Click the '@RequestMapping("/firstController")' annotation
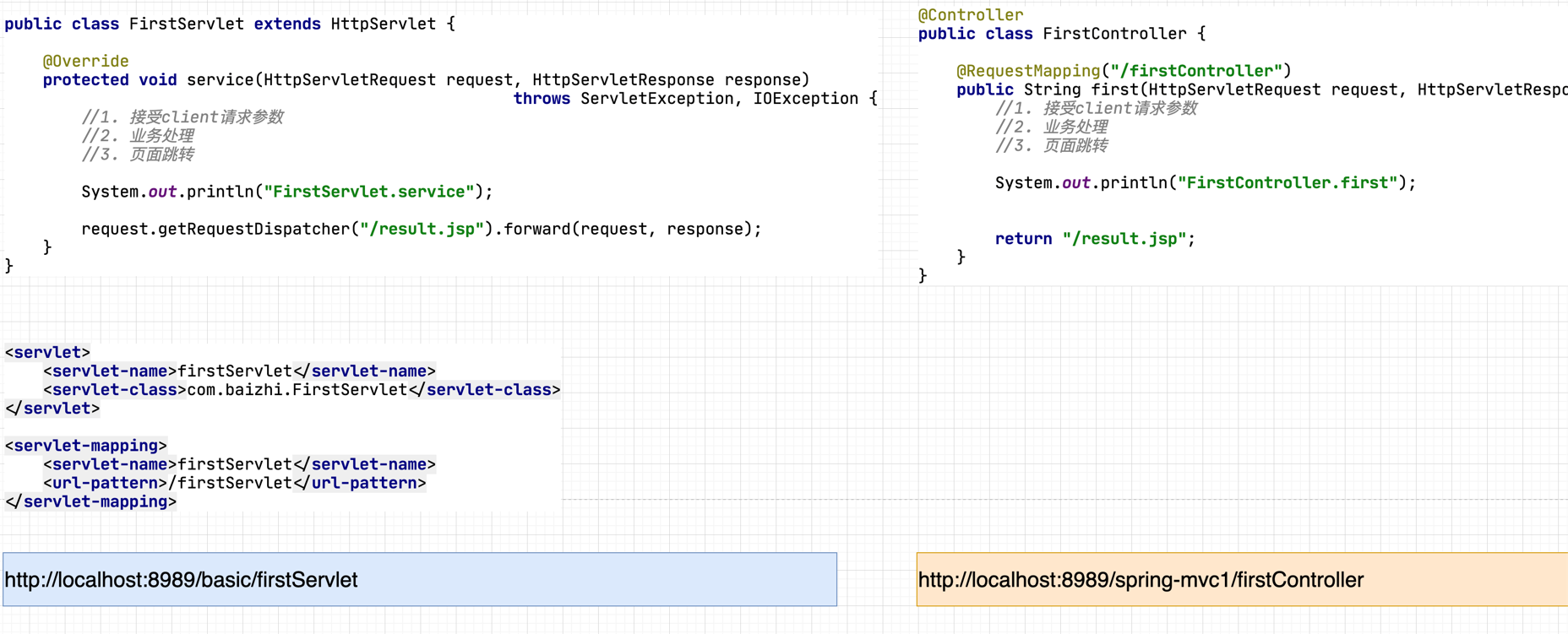 pyautogui.click(x=1124, y=71)
